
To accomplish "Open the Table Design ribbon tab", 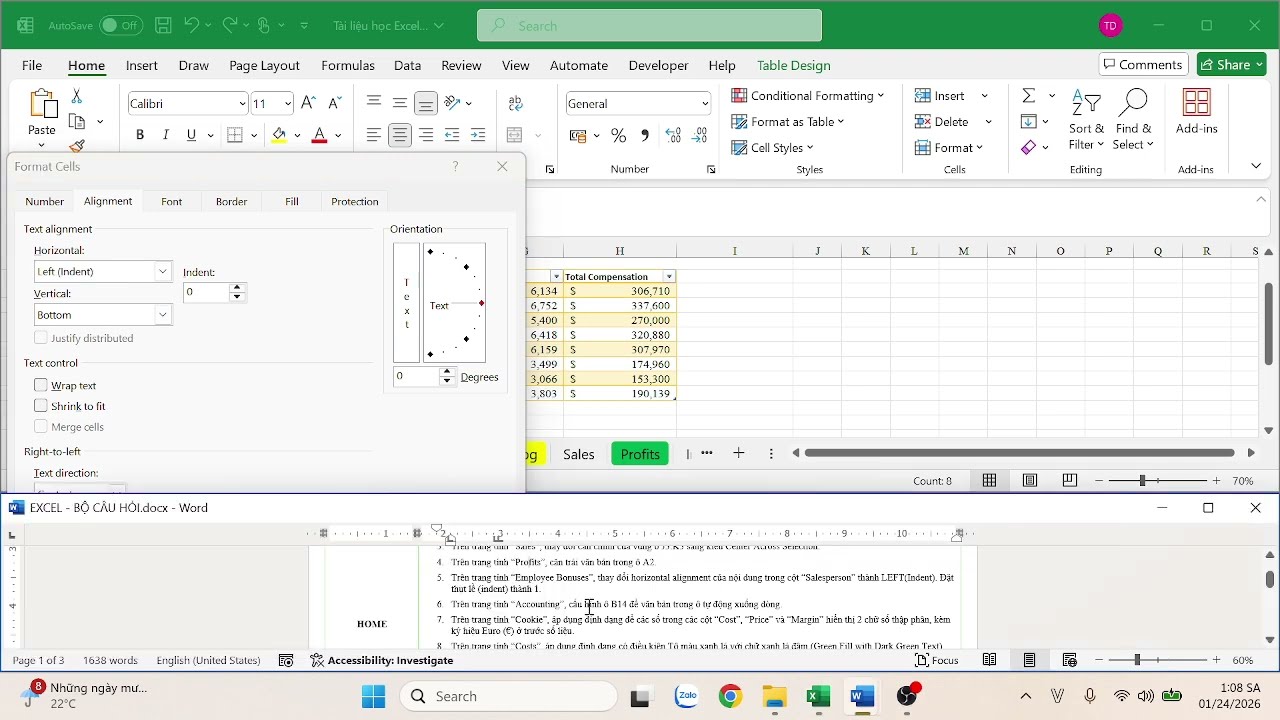I will pyautogui.click(x=794, y=65).
